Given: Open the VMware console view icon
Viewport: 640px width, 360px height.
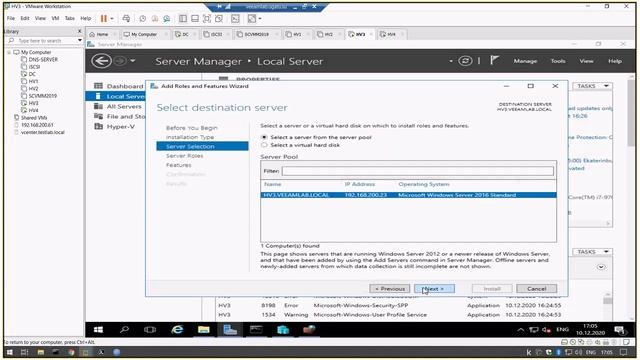Looking at the screenshot, I should pyautogui.click(x=235, y=18).
